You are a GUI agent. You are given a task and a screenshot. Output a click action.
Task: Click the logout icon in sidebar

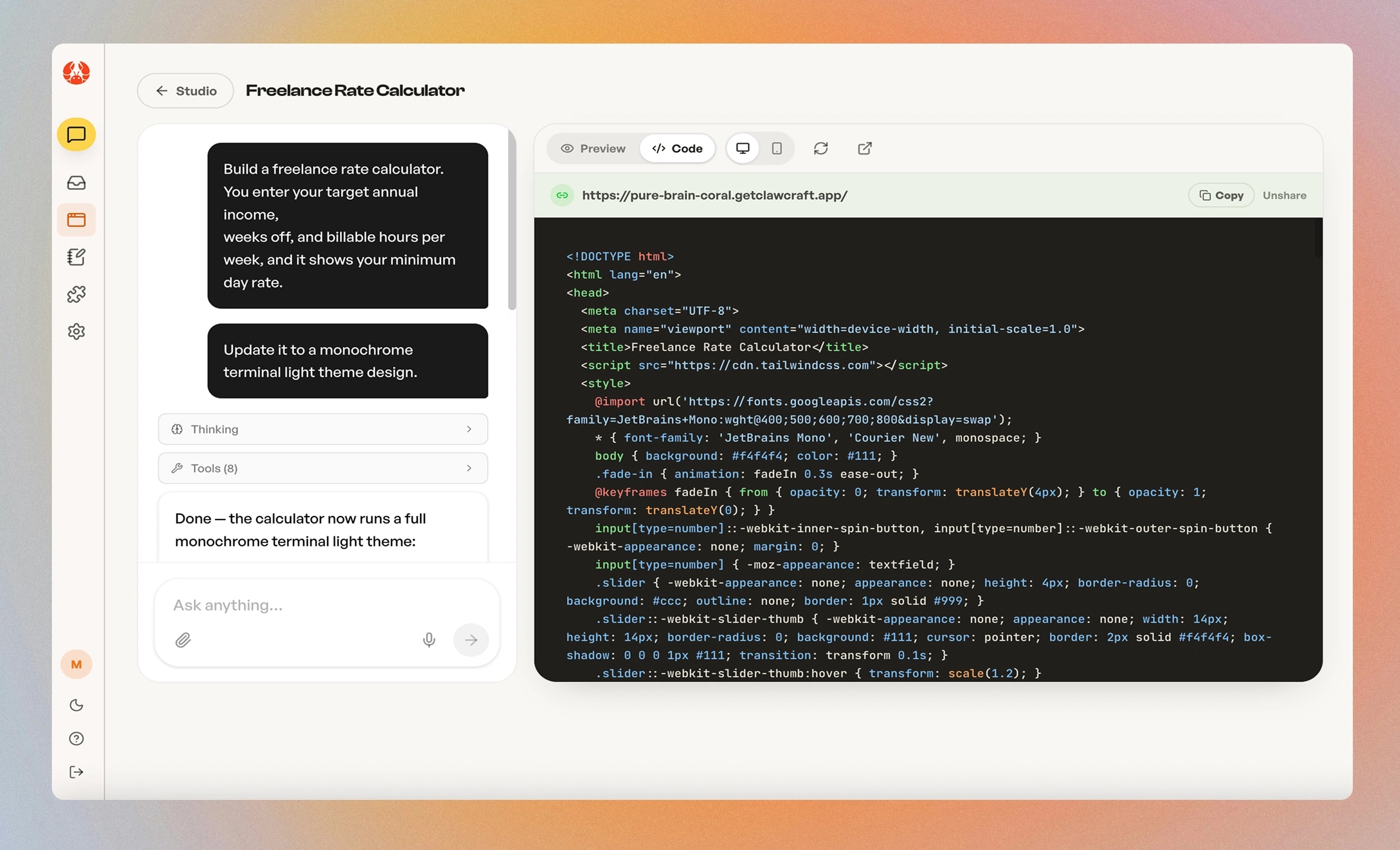pyautogui.click(x=76, y=772)
